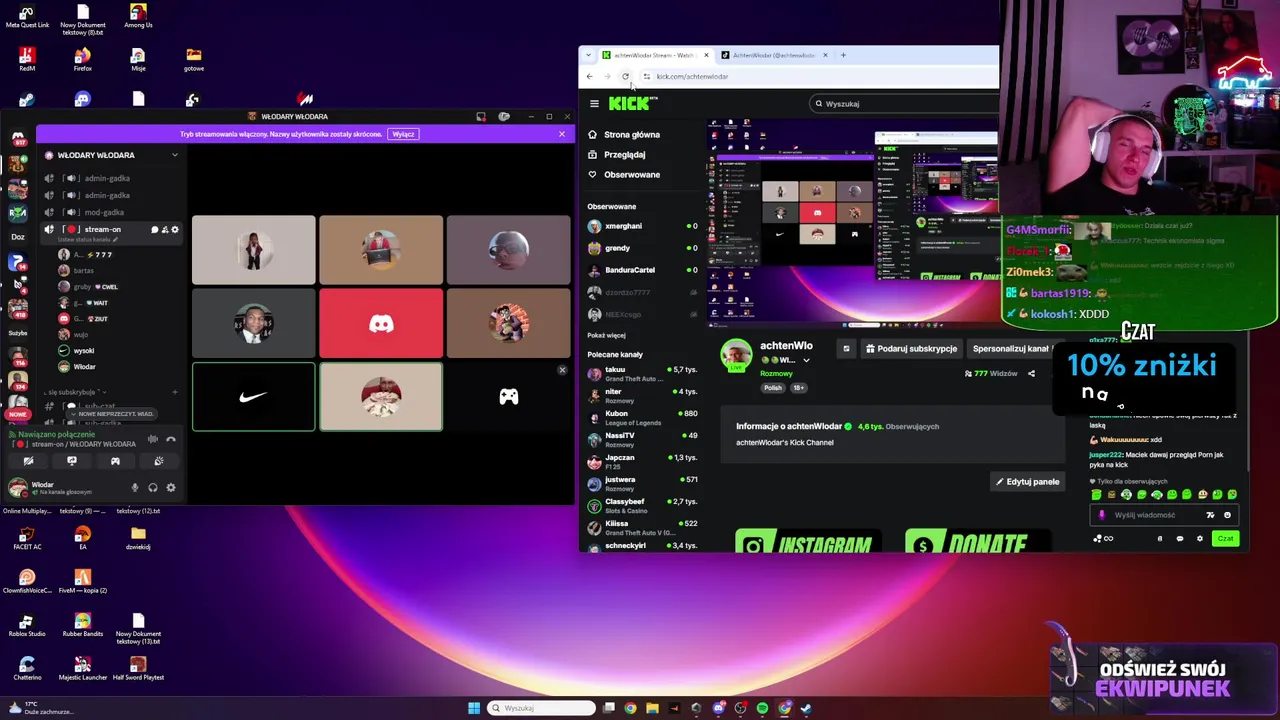Open Spotify from the taskbar
Screen dimensions: 1280x720
pos(762,708)
